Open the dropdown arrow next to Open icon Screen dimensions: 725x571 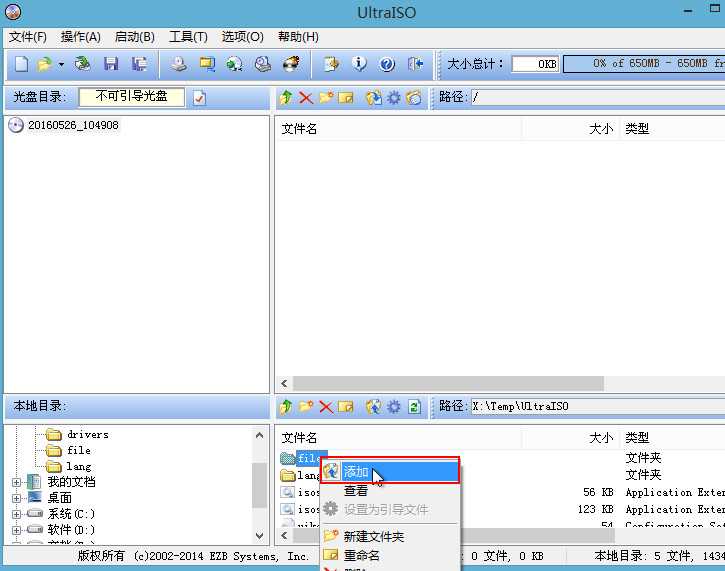pyautogui.click(x=61, y=64)
